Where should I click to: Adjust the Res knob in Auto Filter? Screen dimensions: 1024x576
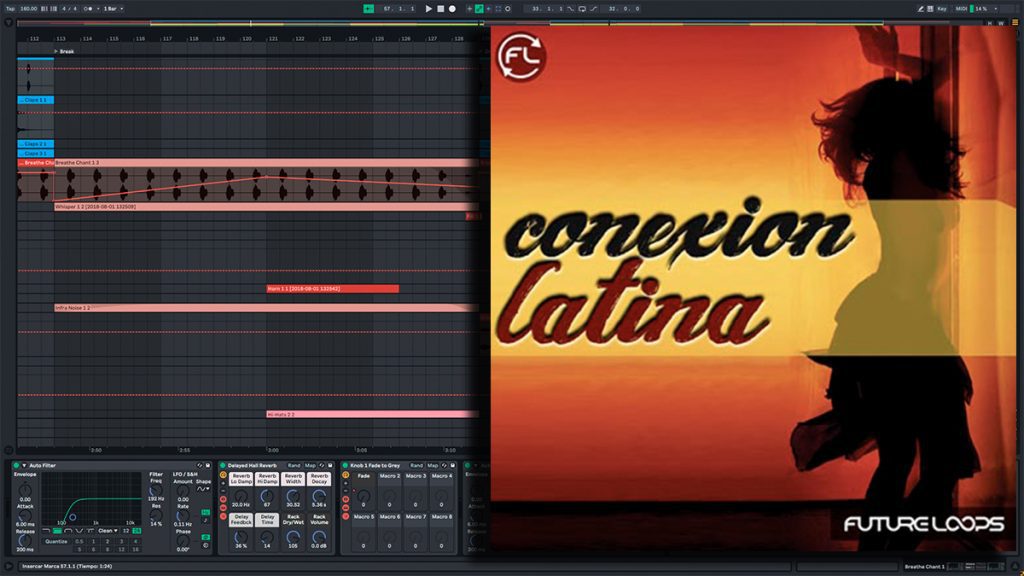156,515
